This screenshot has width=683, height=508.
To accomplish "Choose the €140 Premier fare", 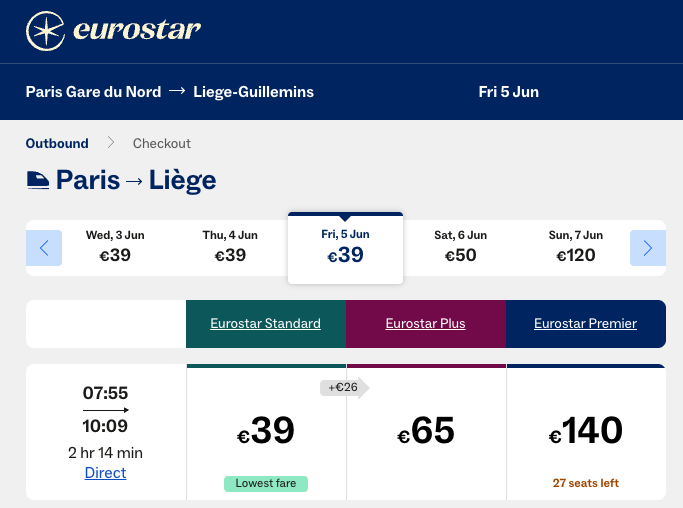I will point(586,431).
